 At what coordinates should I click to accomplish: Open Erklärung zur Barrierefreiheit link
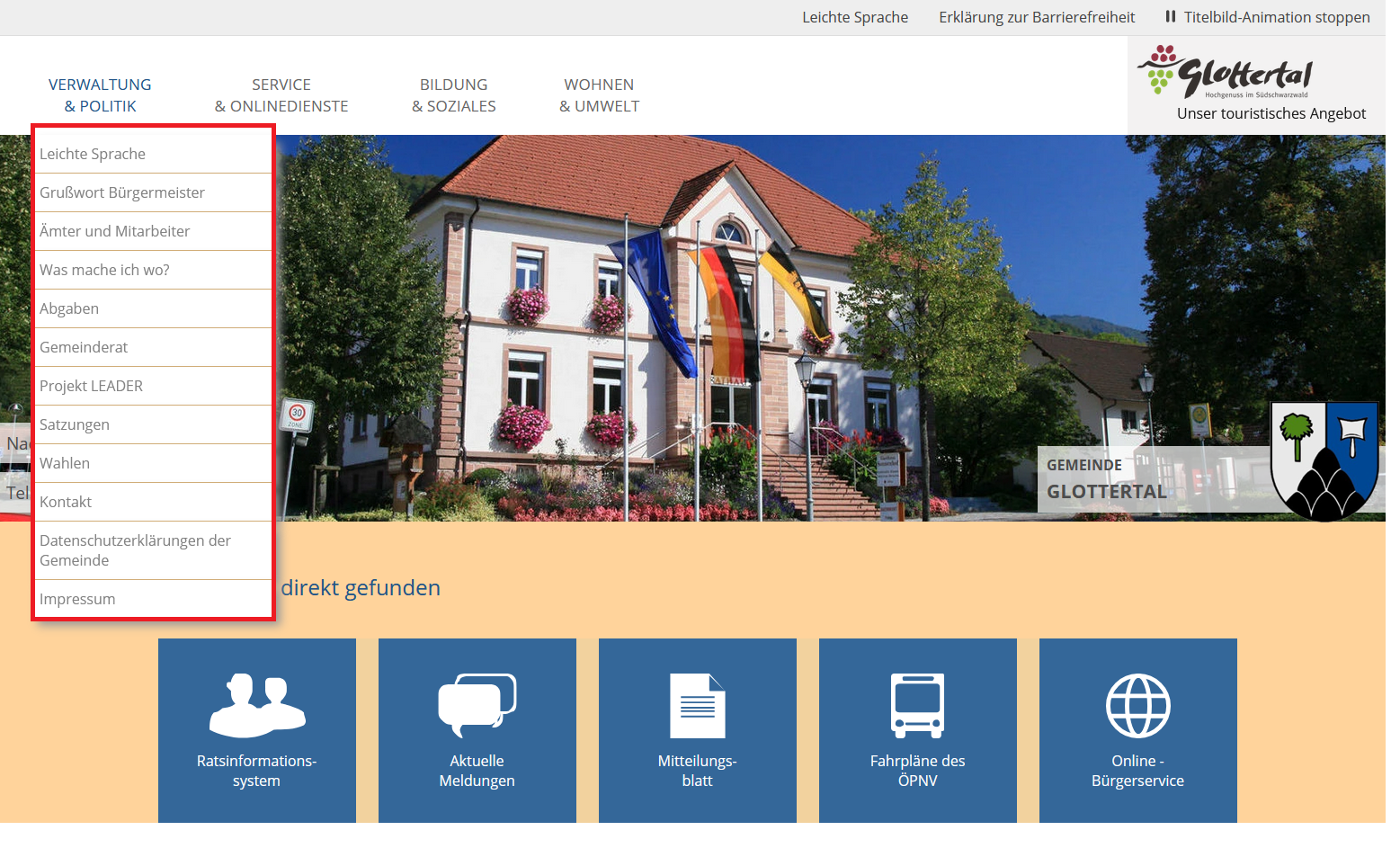pos(1037,17)
